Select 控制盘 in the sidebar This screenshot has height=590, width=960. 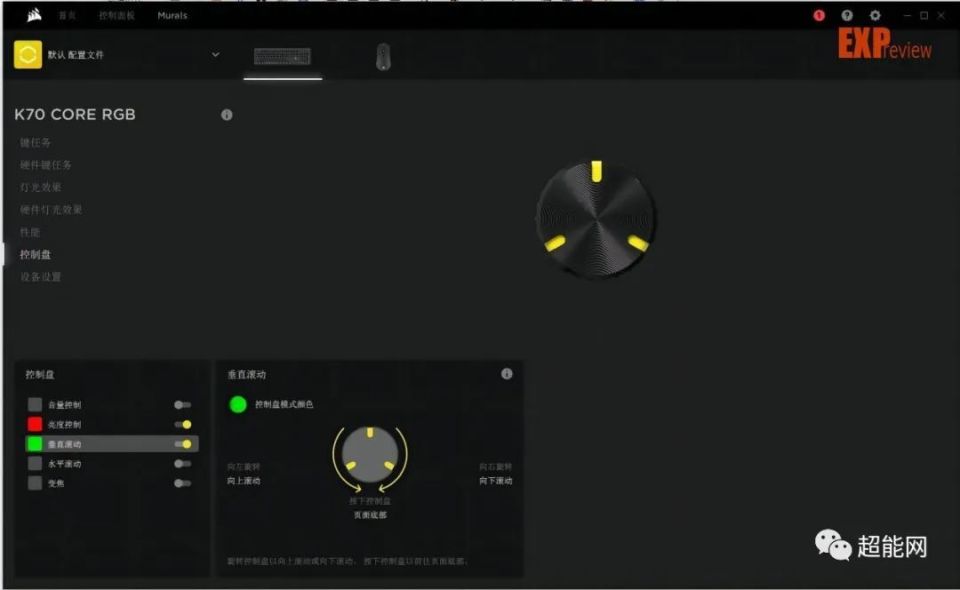36,254
